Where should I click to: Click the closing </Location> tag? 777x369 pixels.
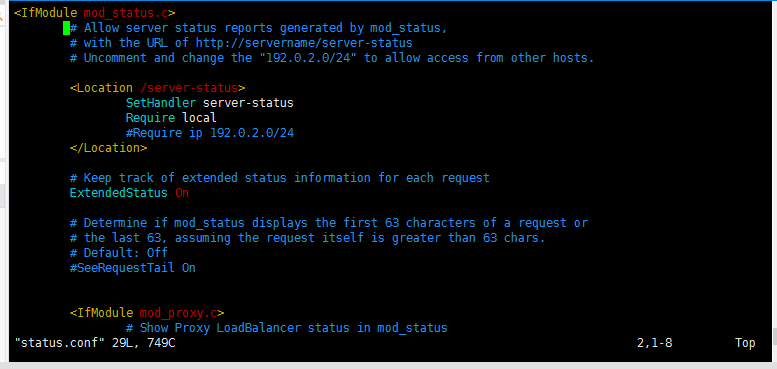point(108,148)
